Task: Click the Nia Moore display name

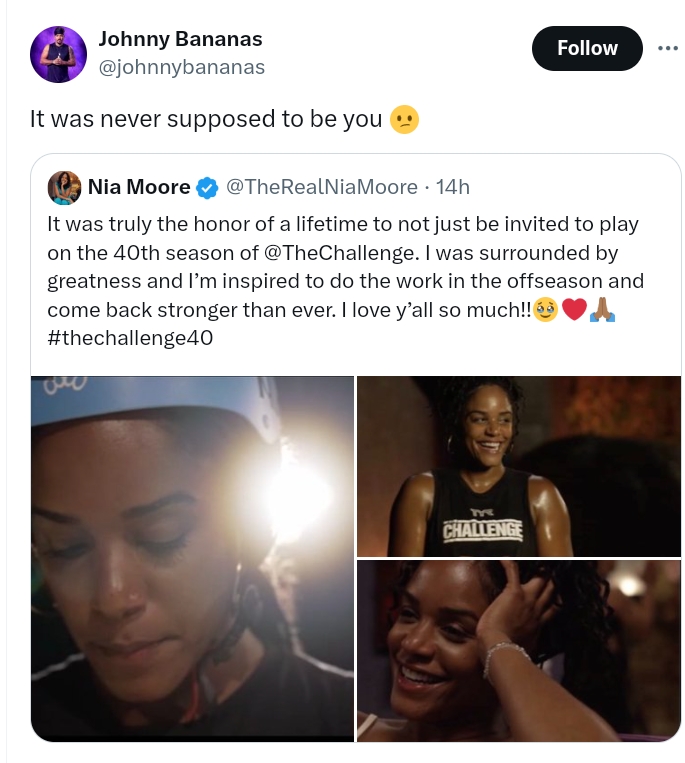Action: [x=139, y=187]
